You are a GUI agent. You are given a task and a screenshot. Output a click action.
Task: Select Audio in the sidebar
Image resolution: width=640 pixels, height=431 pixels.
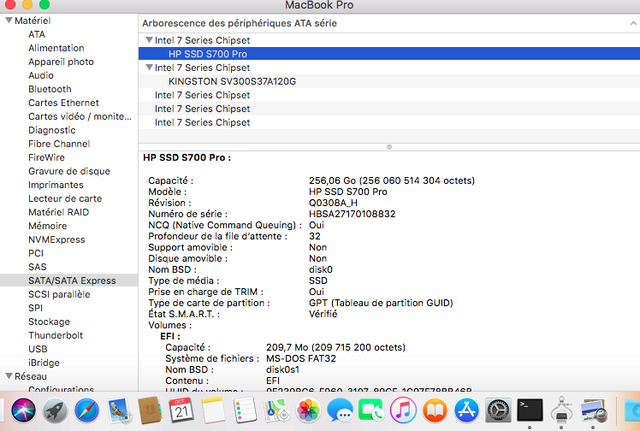click(41, 75)
